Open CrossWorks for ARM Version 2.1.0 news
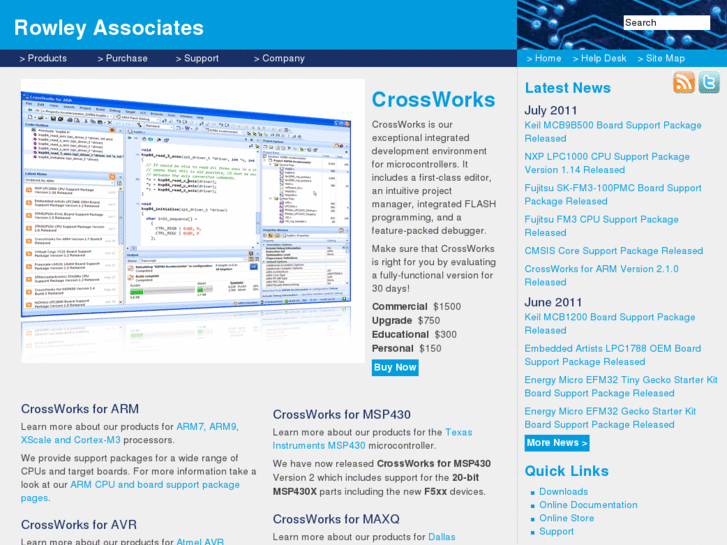Viewport: 727px width, 545px height. (x=601, y=276)
